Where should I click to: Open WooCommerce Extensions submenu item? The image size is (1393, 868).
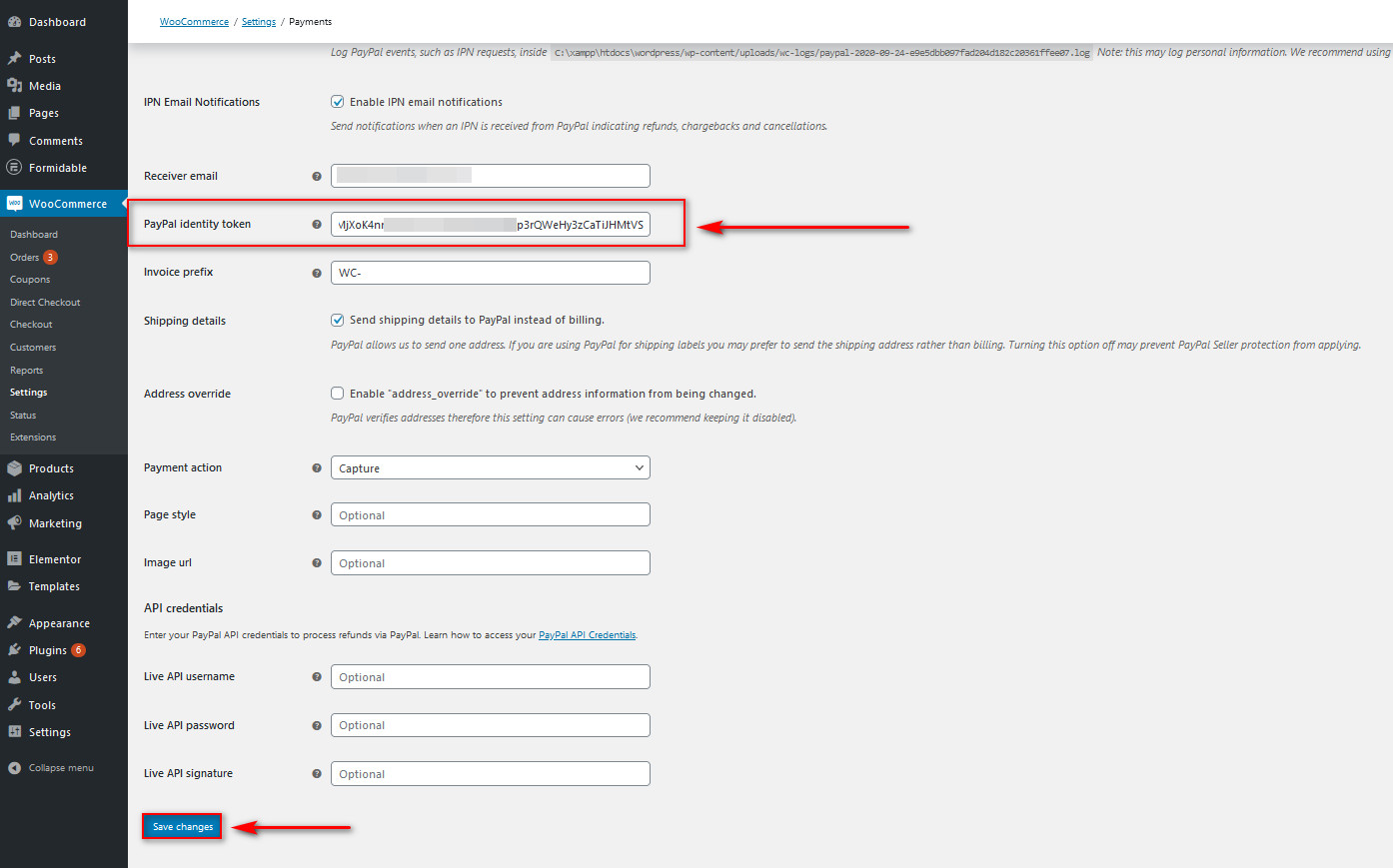33,437
